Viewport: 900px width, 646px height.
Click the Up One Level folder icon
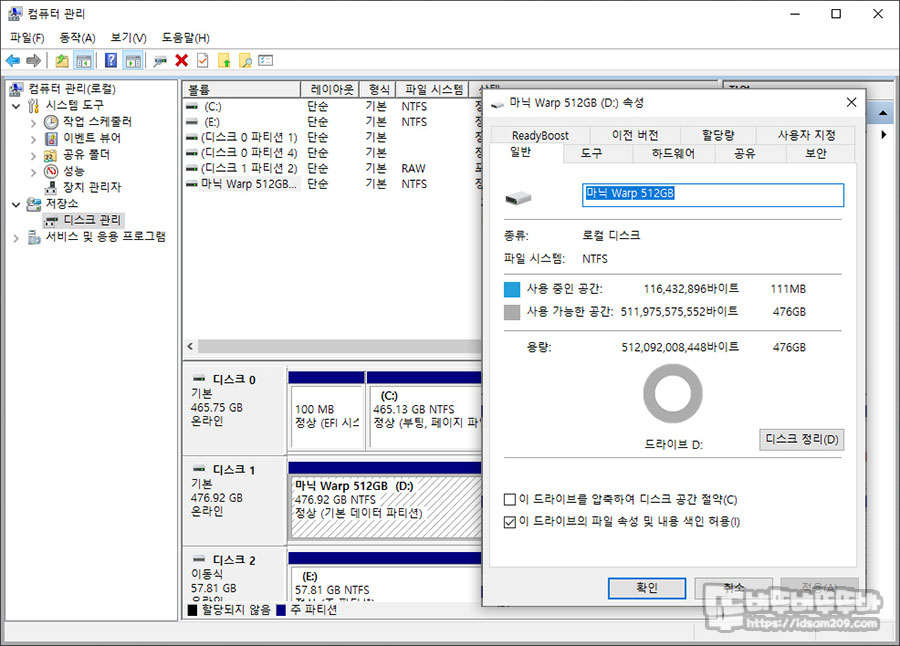coord(62,60)
